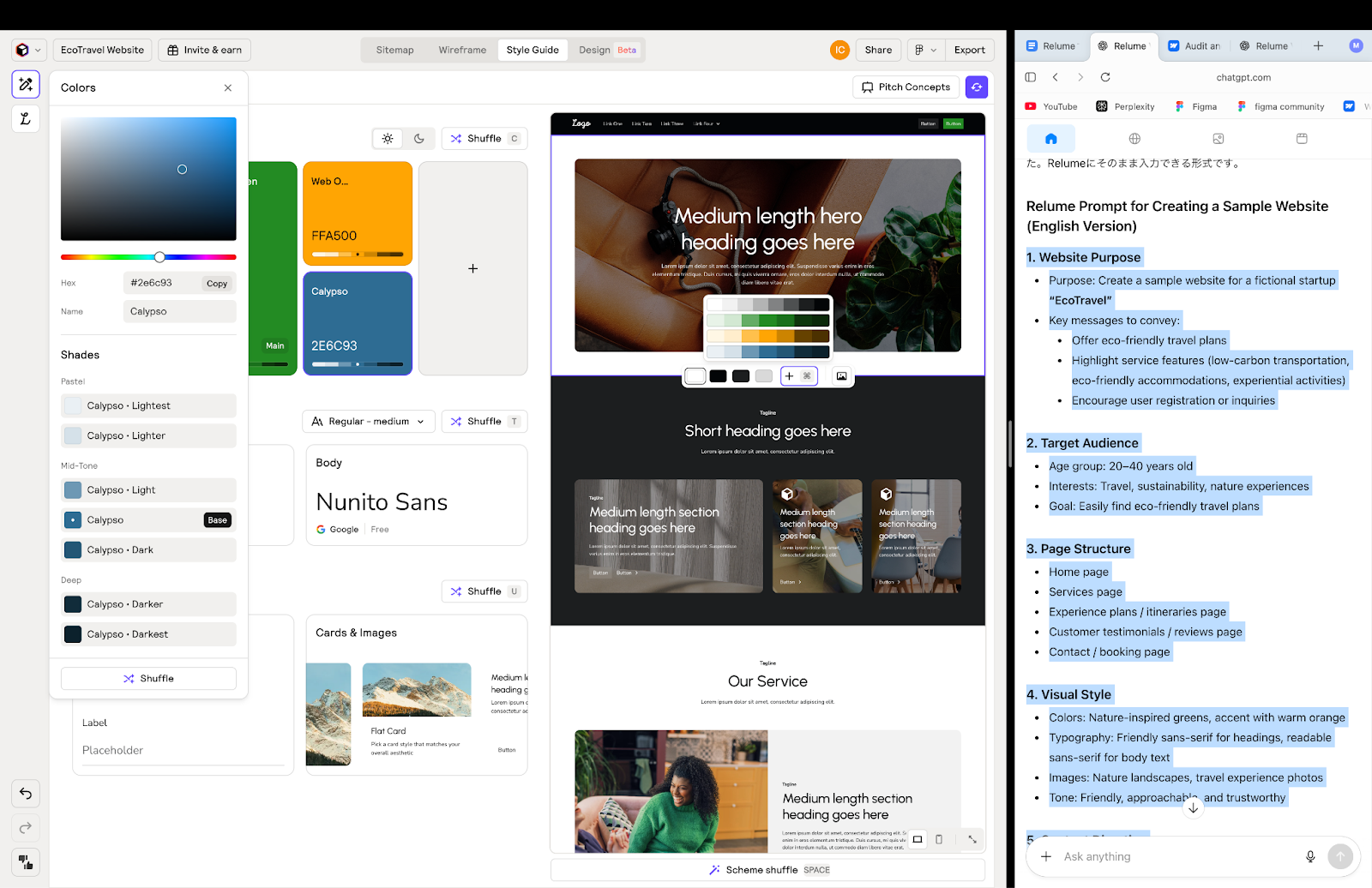Select the Calypso 2E6C93 color card
The width and height of the screenshot is (1372, 888).
tap(358, 323)
